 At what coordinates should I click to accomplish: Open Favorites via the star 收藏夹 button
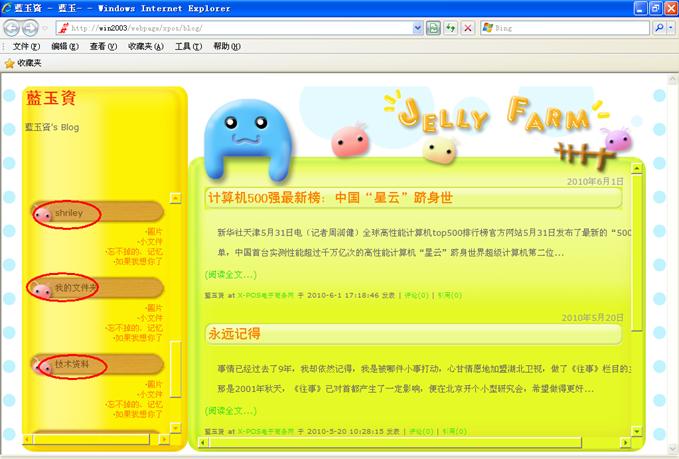pyautogui.click(x=23, y=62)
